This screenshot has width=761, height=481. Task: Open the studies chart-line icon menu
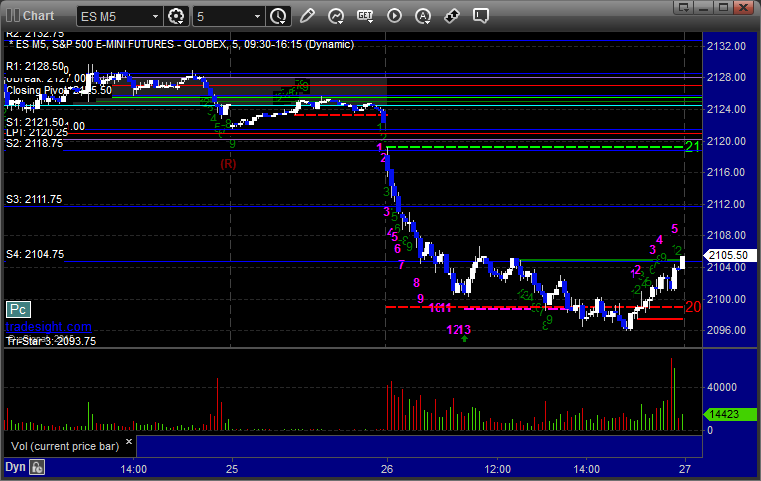click(x=336, y=16)
